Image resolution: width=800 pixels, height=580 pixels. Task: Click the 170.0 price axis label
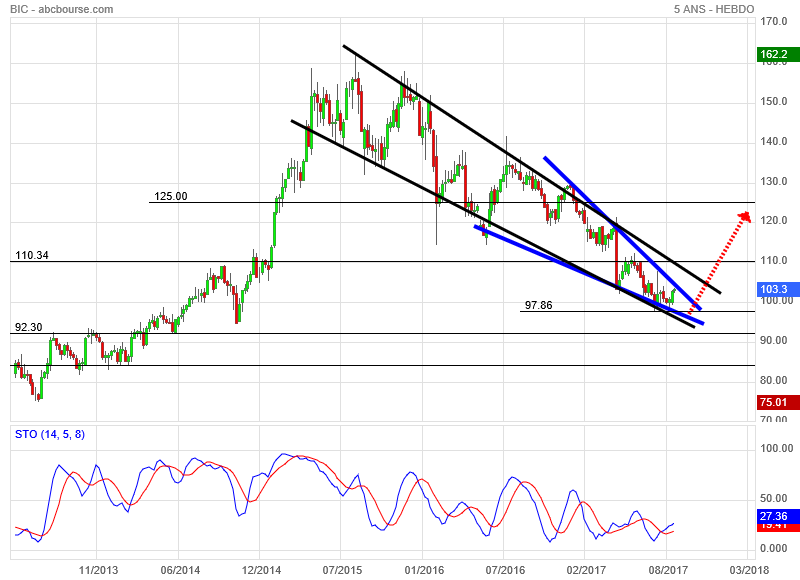[773, 21]
